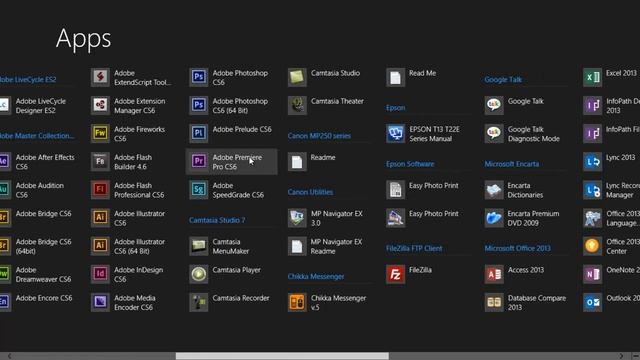This screenshot has height=360, width=640.
Task: Open Google Talk Diagnostic Mode icon
Action: (494, 133)
